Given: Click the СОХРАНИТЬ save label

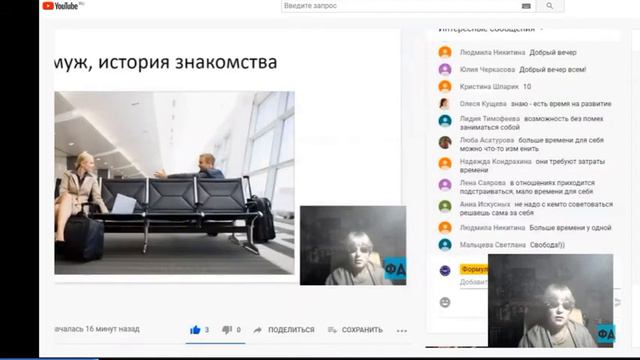Looking at the screenshot, I should pos(362,330).
